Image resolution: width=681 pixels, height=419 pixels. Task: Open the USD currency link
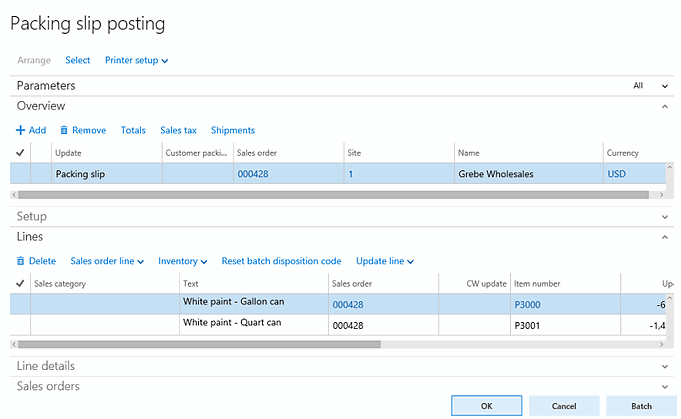616,174
